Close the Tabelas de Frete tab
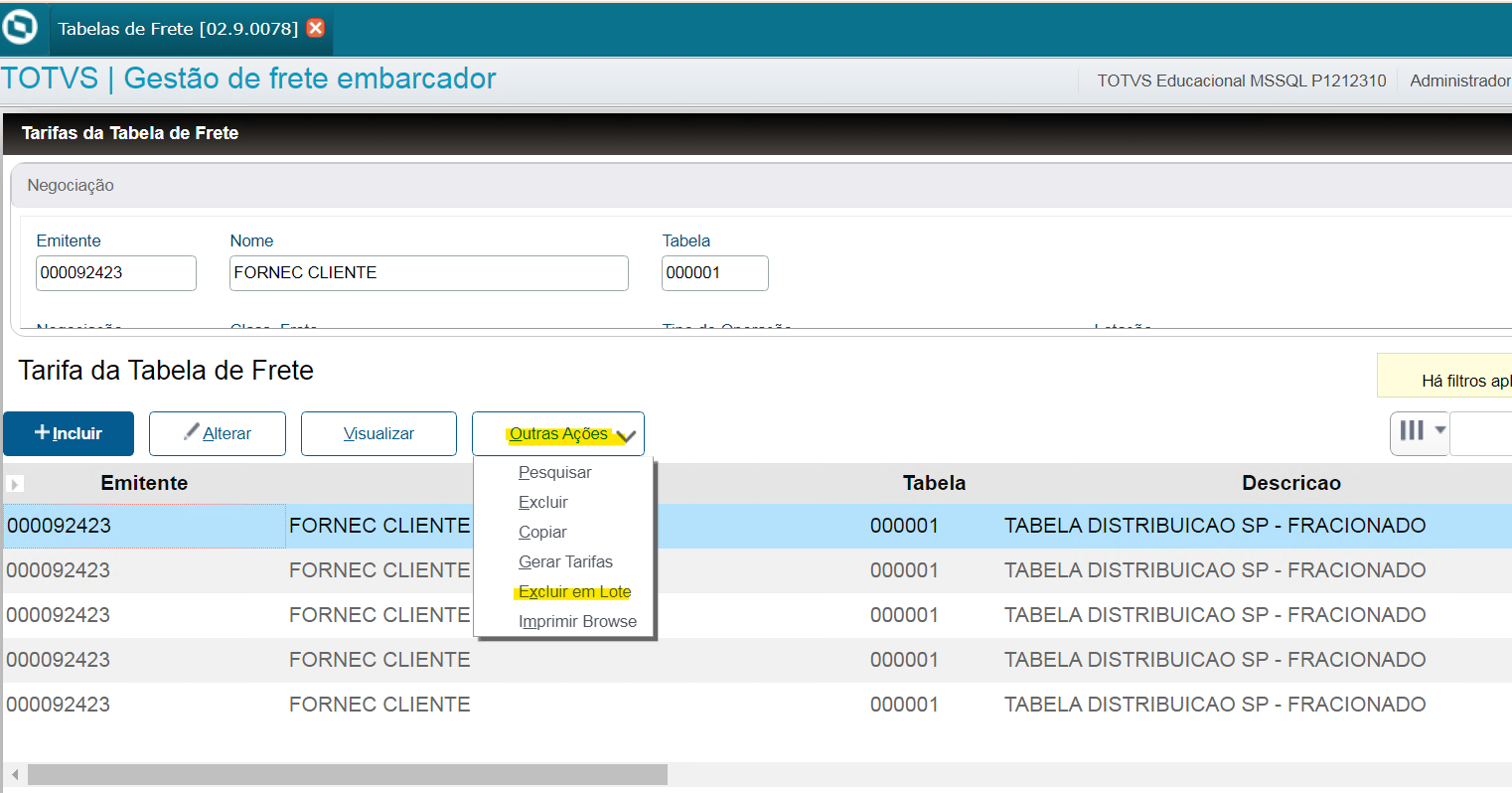1512x793 pixels. click(316, 28)
